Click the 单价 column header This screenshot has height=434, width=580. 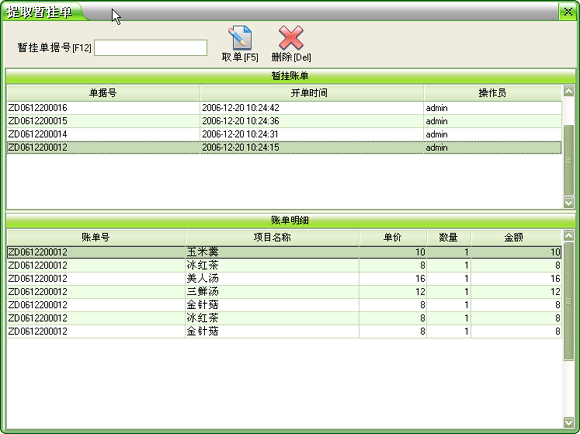pyautogui.click(x=393, y=238)
